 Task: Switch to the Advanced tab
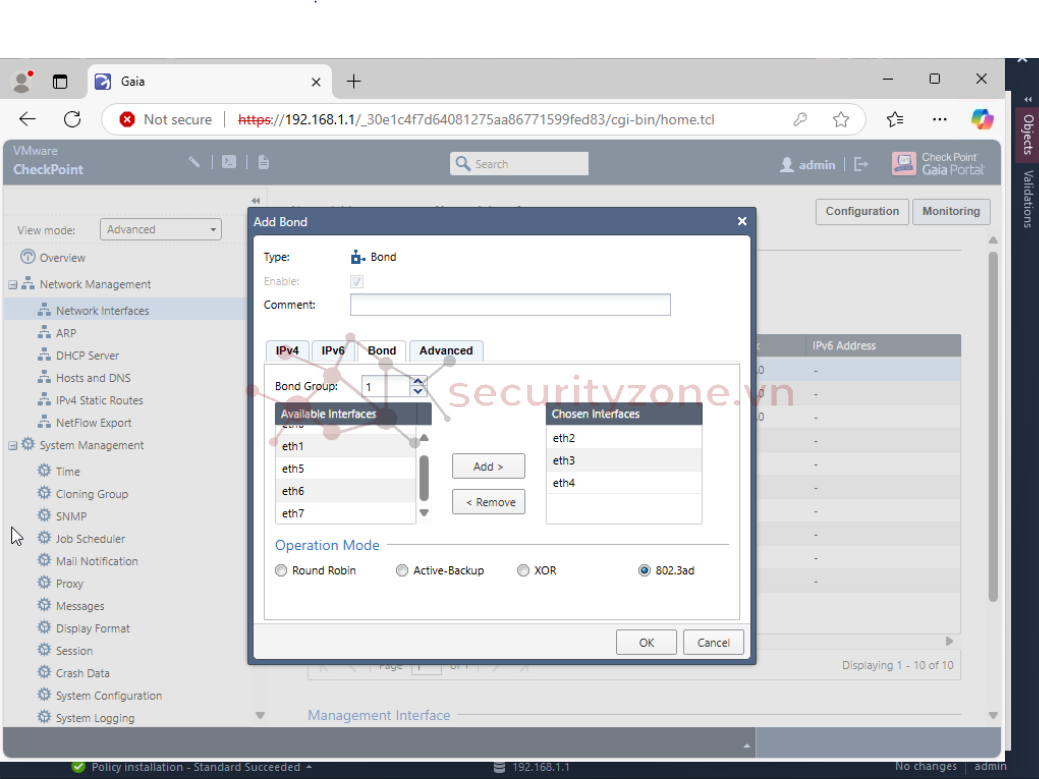pyautogui.click(x=446, y=350)
